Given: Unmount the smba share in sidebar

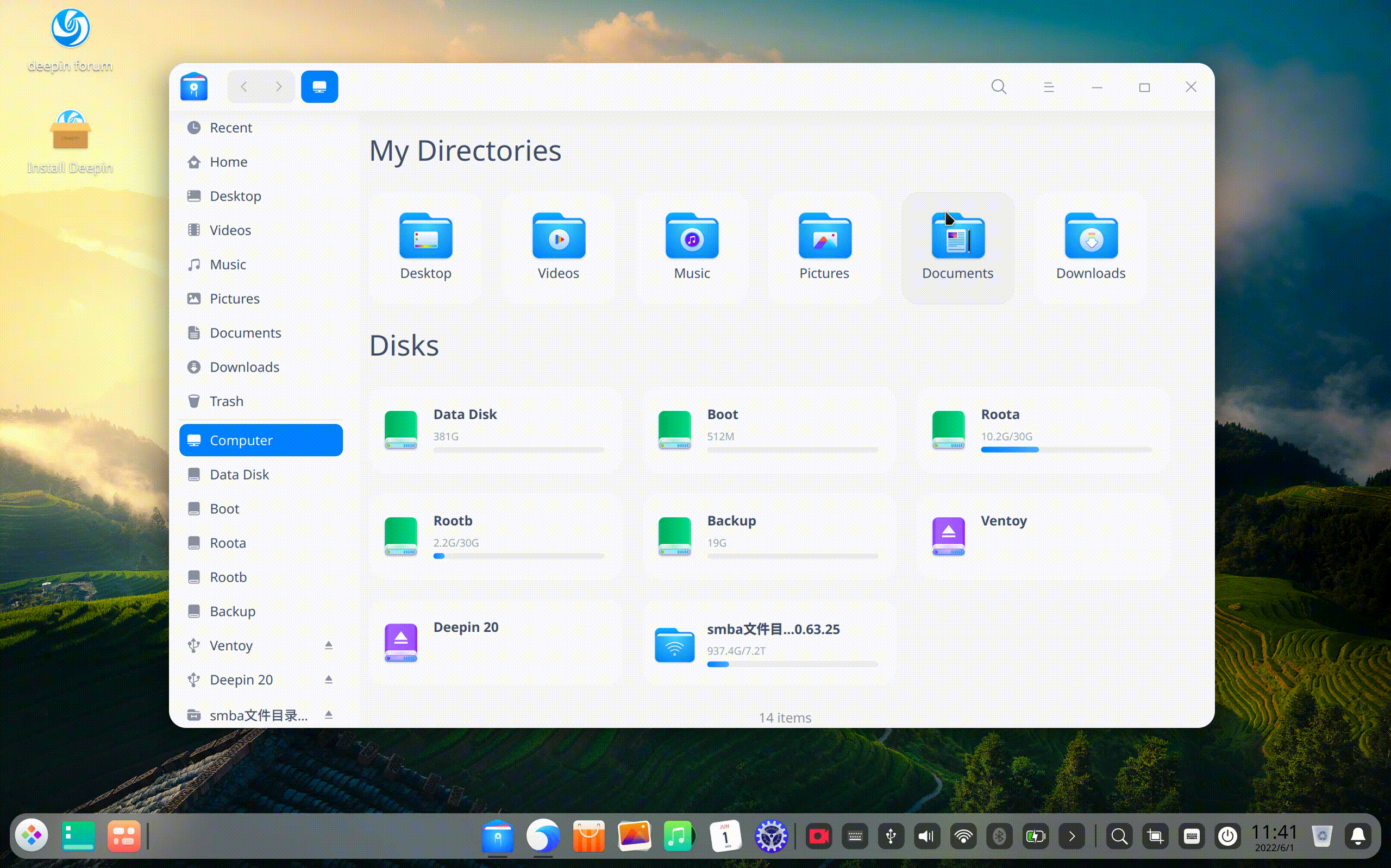Looking at the screenshot, I should click(328, 715).
